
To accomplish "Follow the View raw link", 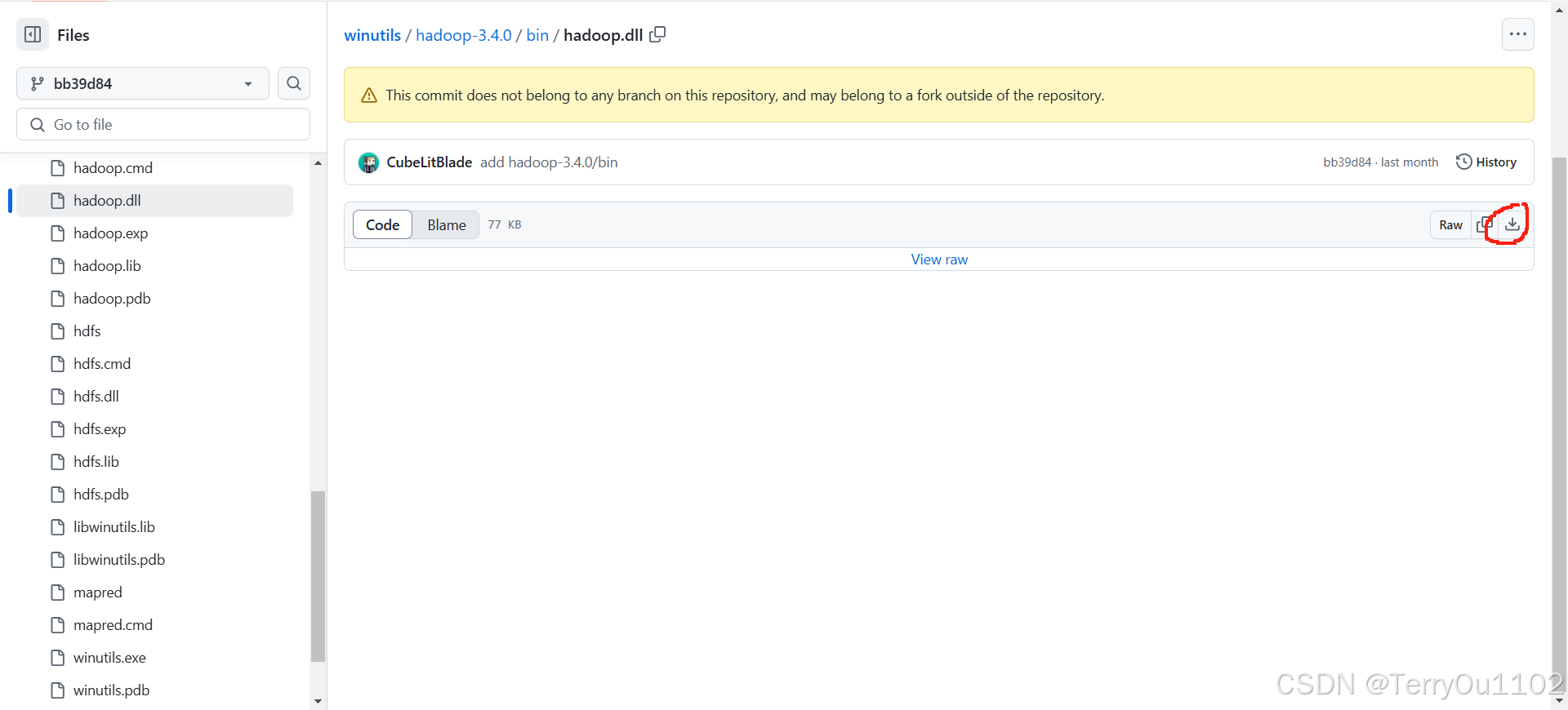I will (939, 260).
